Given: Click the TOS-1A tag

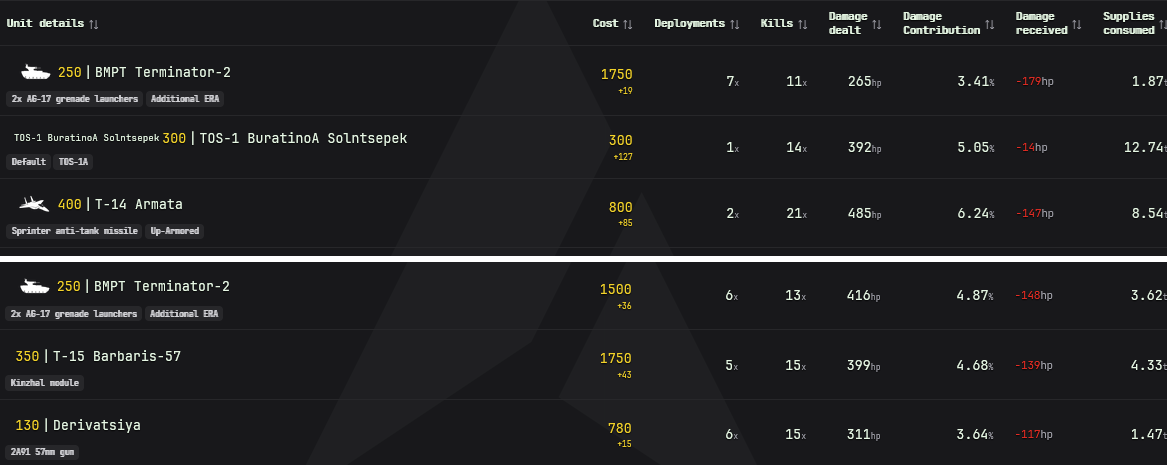Looking at the screenshot, I should [73, 161].
